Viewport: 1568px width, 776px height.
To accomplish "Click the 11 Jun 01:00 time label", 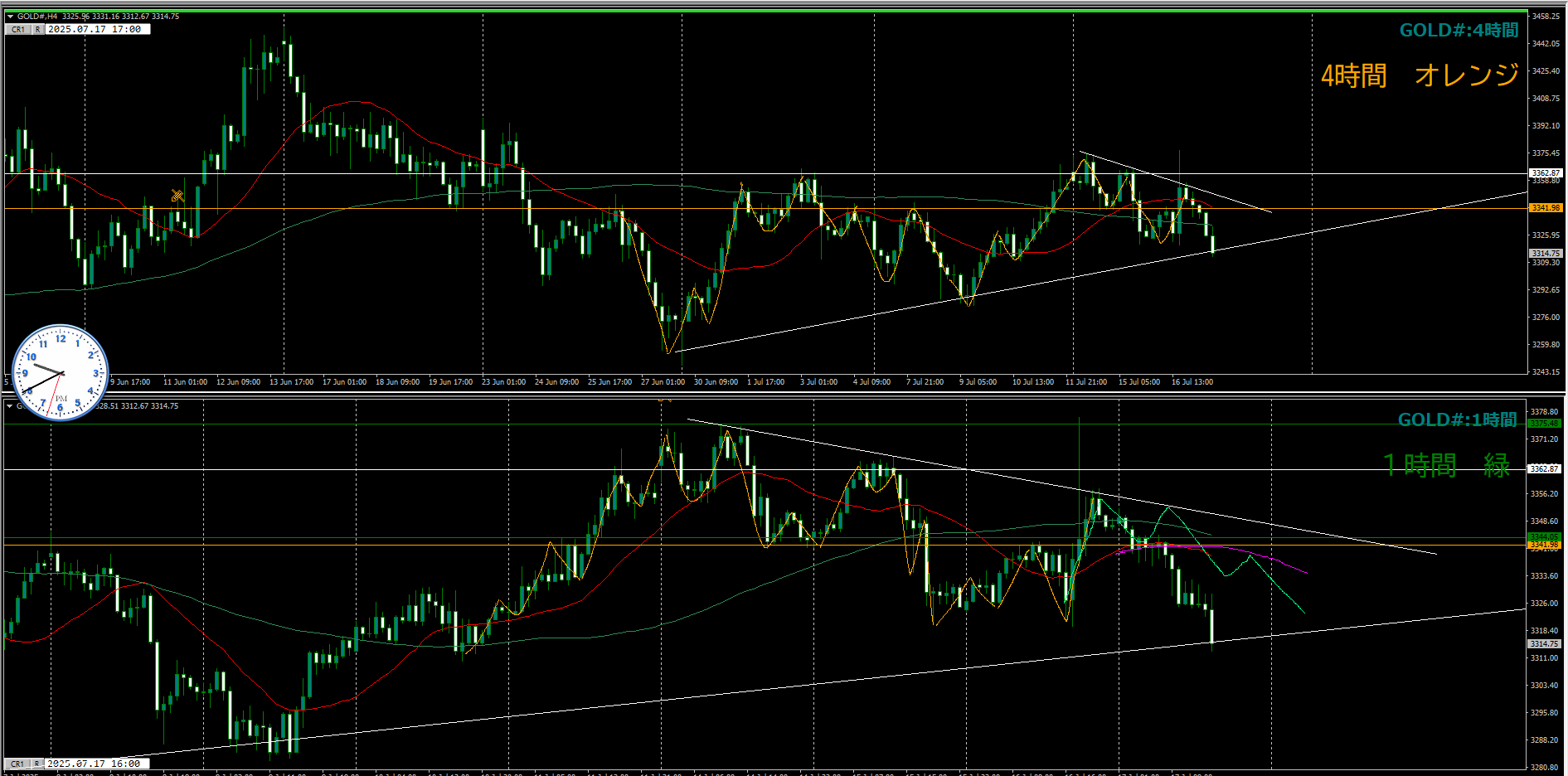I will coord(185,382).
